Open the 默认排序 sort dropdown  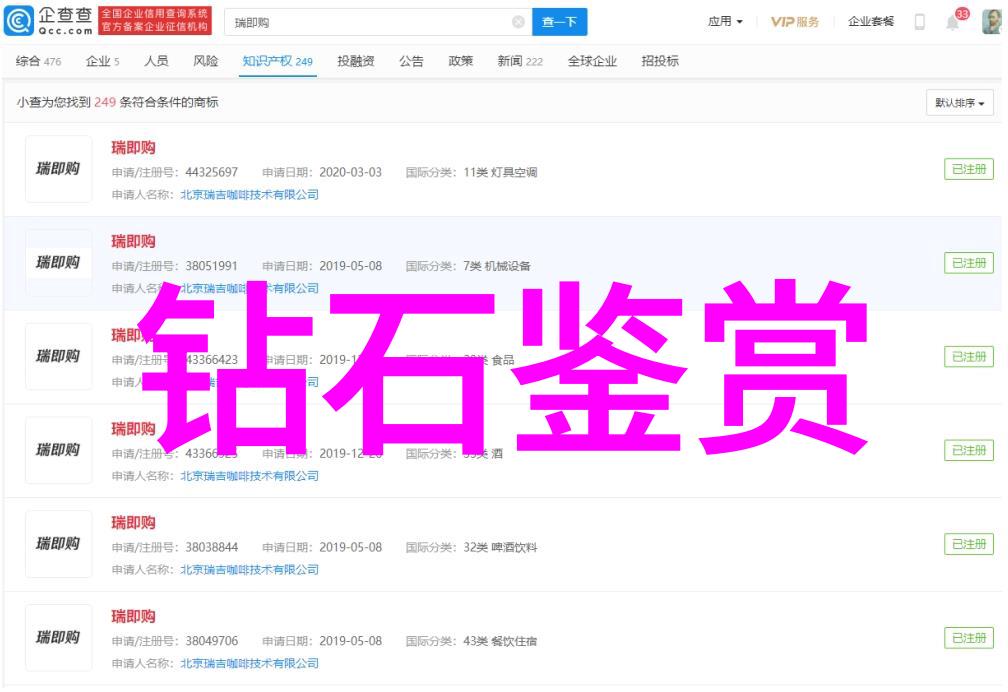click(x=960, y=103)
